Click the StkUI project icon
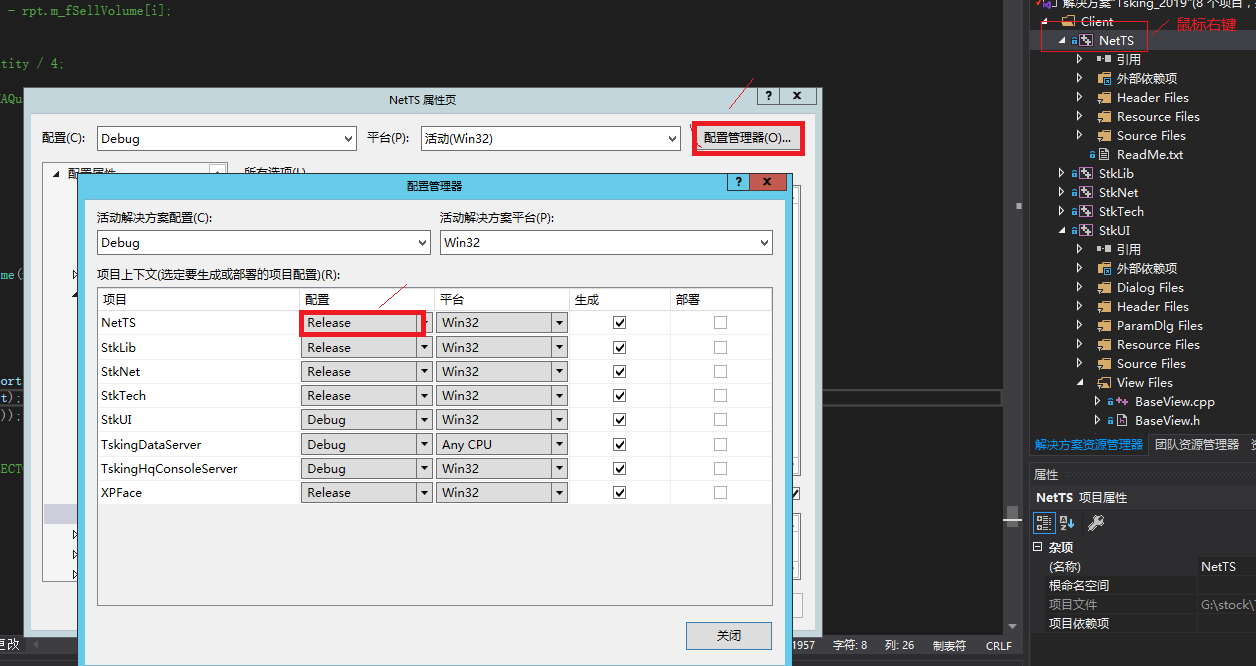The width and height of the screenshot is (1256, 666). click(1086, 231)
